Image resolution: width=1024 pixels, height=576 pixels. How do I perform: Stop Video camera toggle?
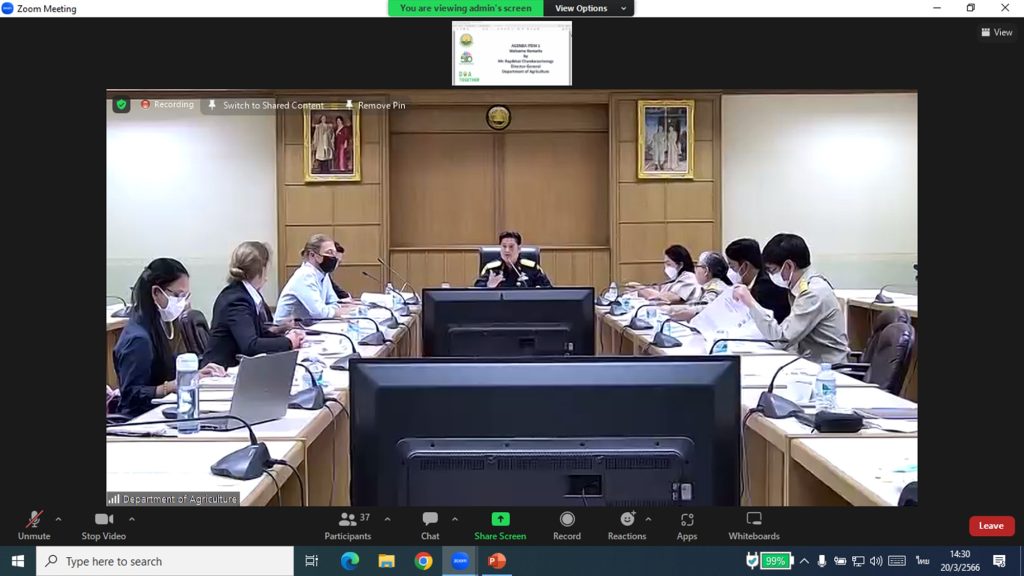click(x=103, y=526)
